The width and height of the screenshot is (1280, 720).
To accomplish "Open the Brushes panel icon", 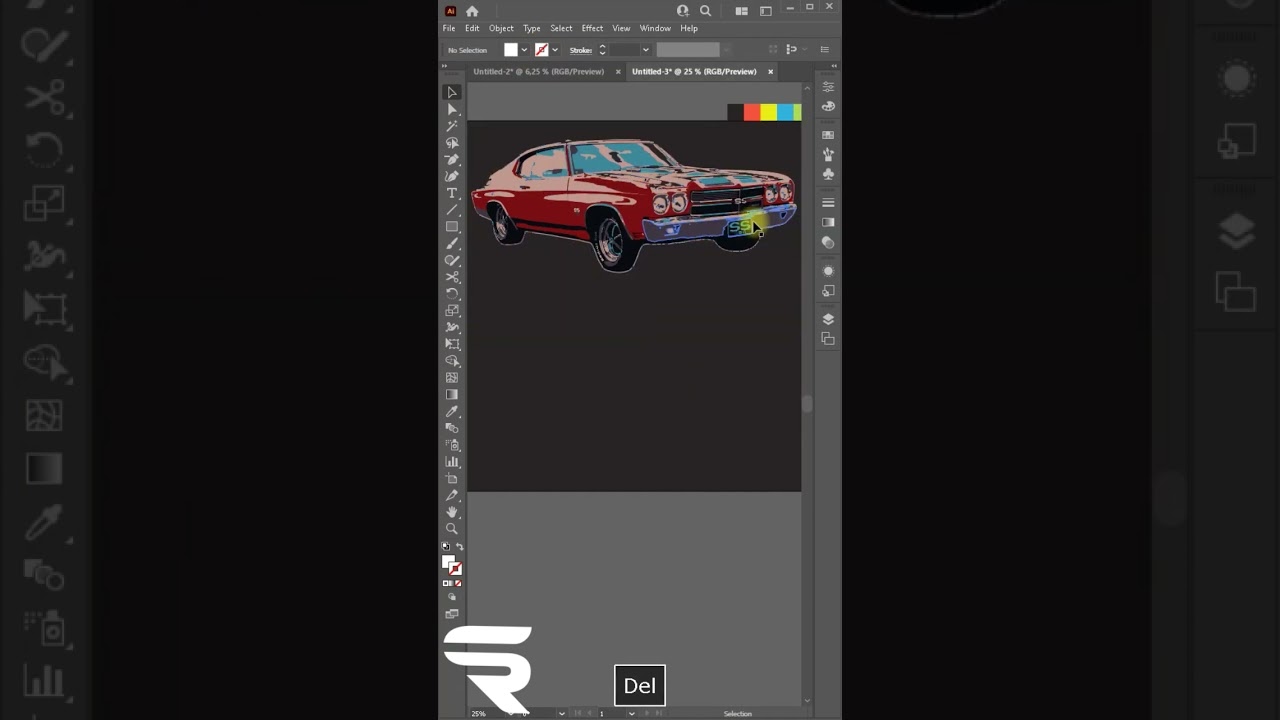I will click(x=828, y=154).
